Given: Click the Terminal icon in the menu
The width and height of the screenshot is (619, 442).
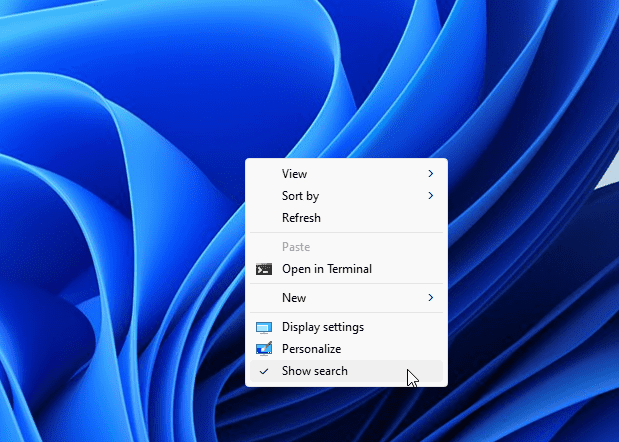Looking at the screenshot, I should (x=264, y=269).
